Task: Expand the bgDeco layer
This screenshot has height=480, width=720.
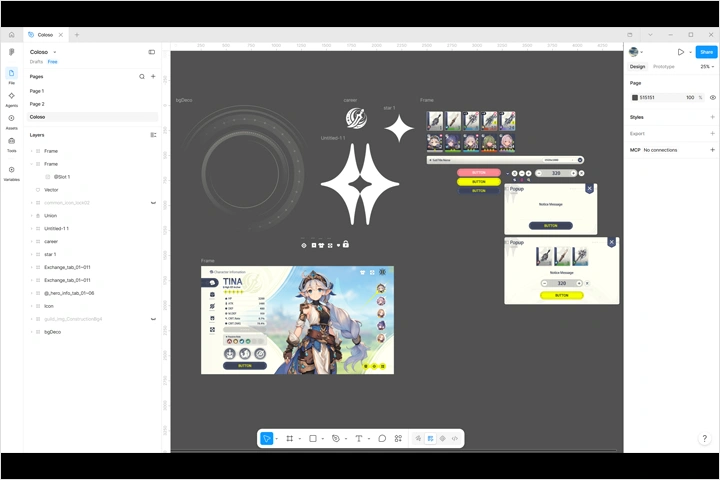Action: point(32,332)
